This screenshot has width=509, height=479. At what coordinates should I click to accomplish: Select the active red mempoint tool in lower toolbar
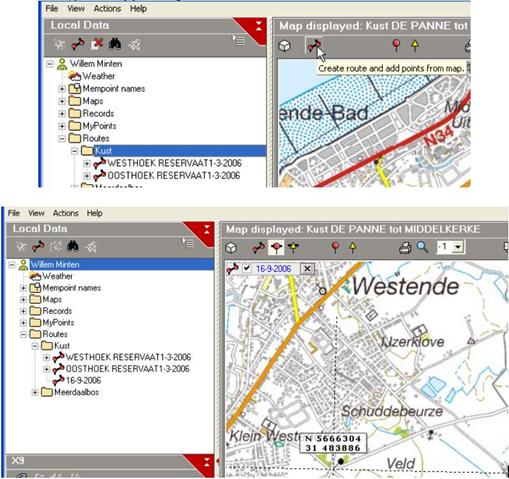276,248
